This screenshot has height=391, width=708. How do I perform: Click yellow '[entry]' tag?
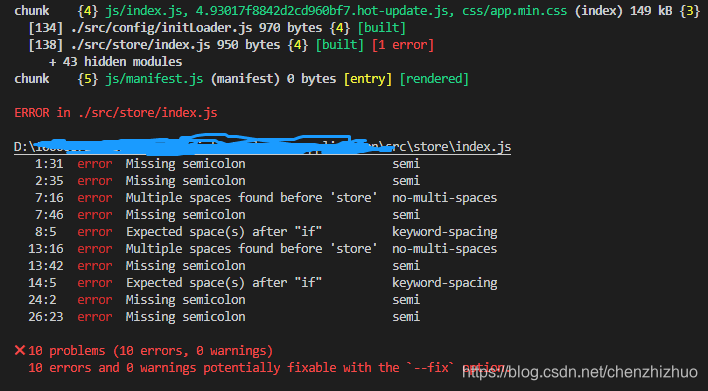tap(368, 79)
